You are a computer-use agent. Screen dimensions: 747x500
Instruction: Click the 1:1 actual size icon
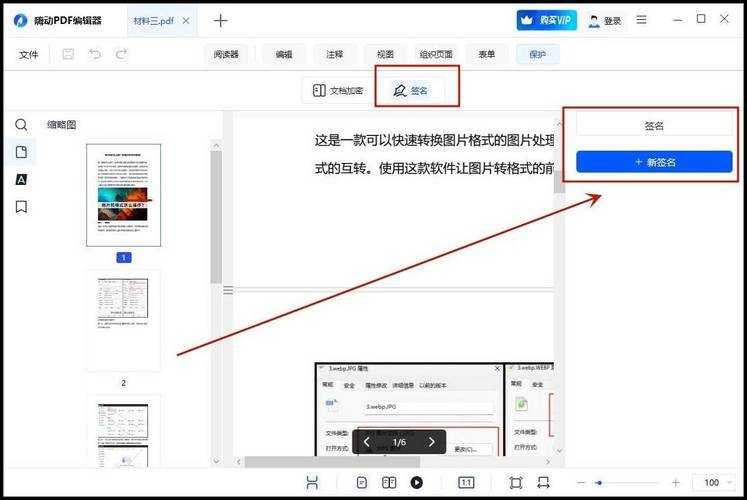(466, 482)
